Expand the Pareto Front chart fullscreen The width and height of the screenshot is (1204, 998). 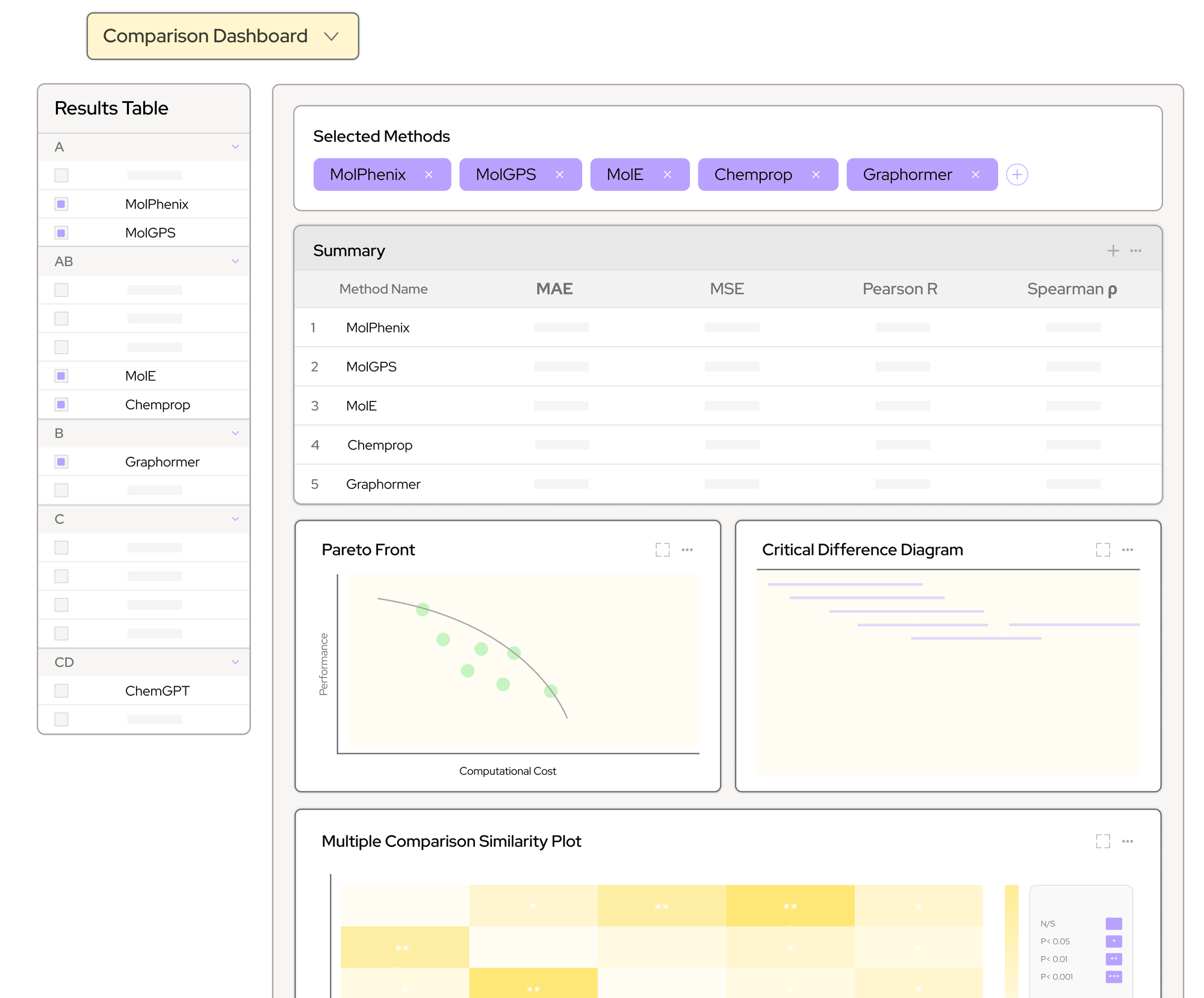(662, 550)
